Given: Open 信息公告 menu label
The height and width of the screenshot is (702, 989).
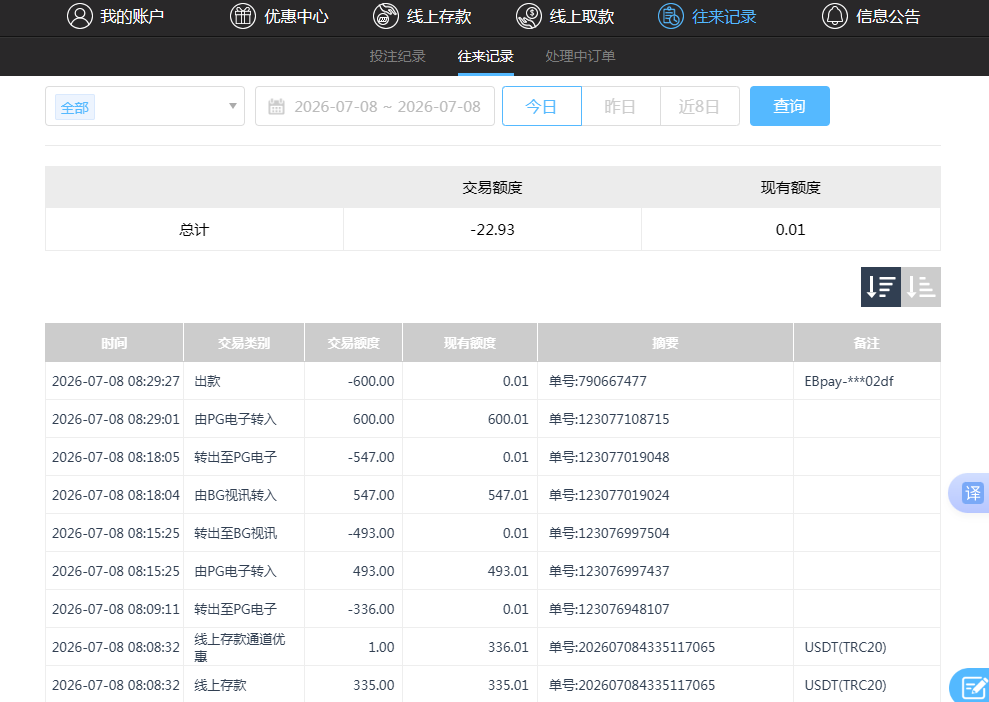Looking at the screenshot, I should 888,16.
